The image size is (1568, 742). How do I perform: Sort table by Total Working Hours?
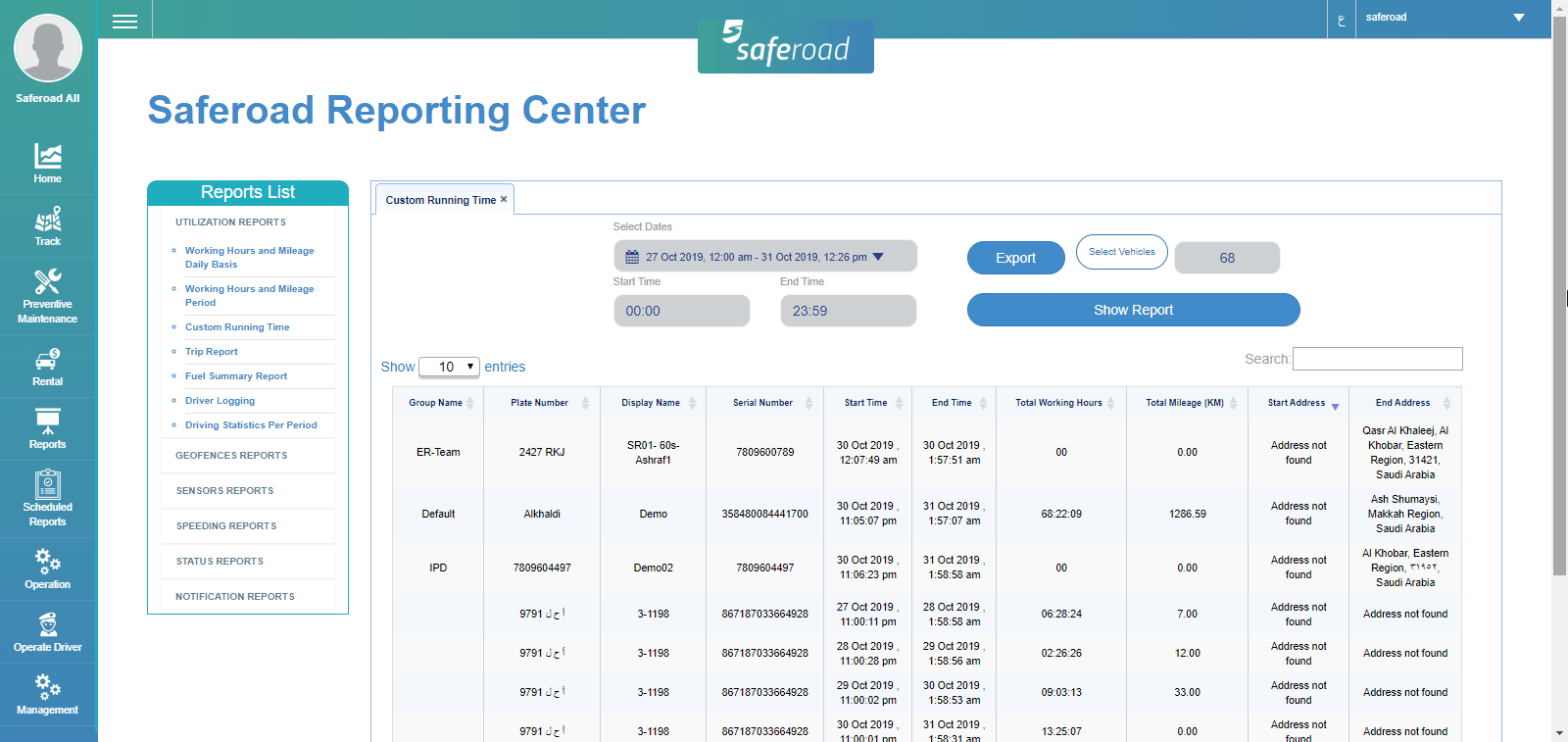pyautogui.click(x=1058, y=403)
